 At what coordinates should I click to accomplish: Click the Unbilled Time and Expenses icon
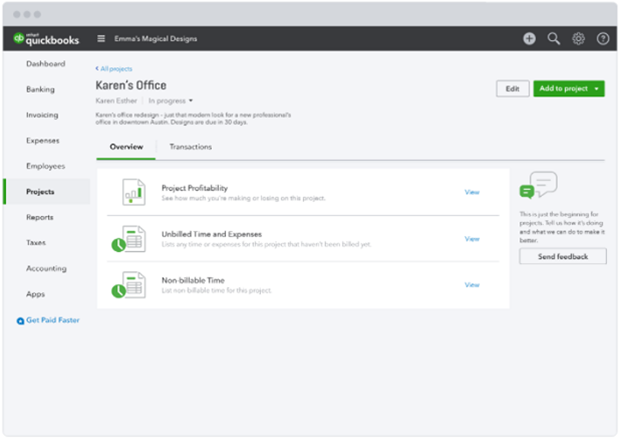point(129,239)
